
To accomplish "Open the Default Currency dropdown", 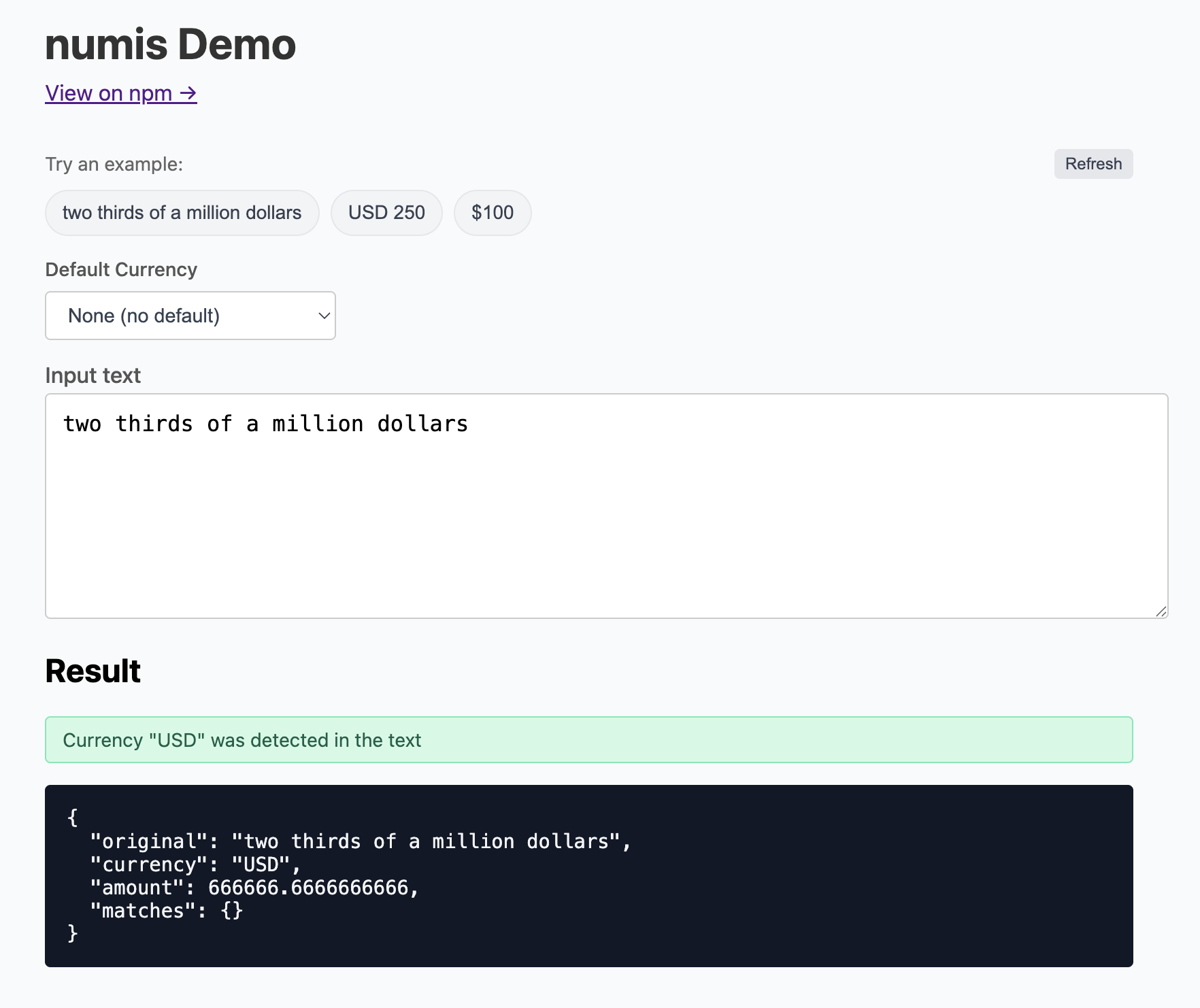I will tap(190, 315).
